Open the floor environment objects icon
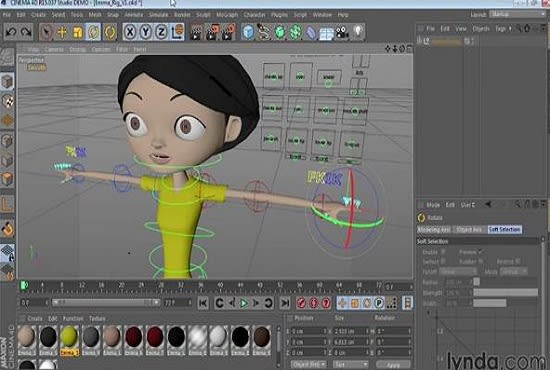The image size is (550, 370). click(x=327, y=33)
